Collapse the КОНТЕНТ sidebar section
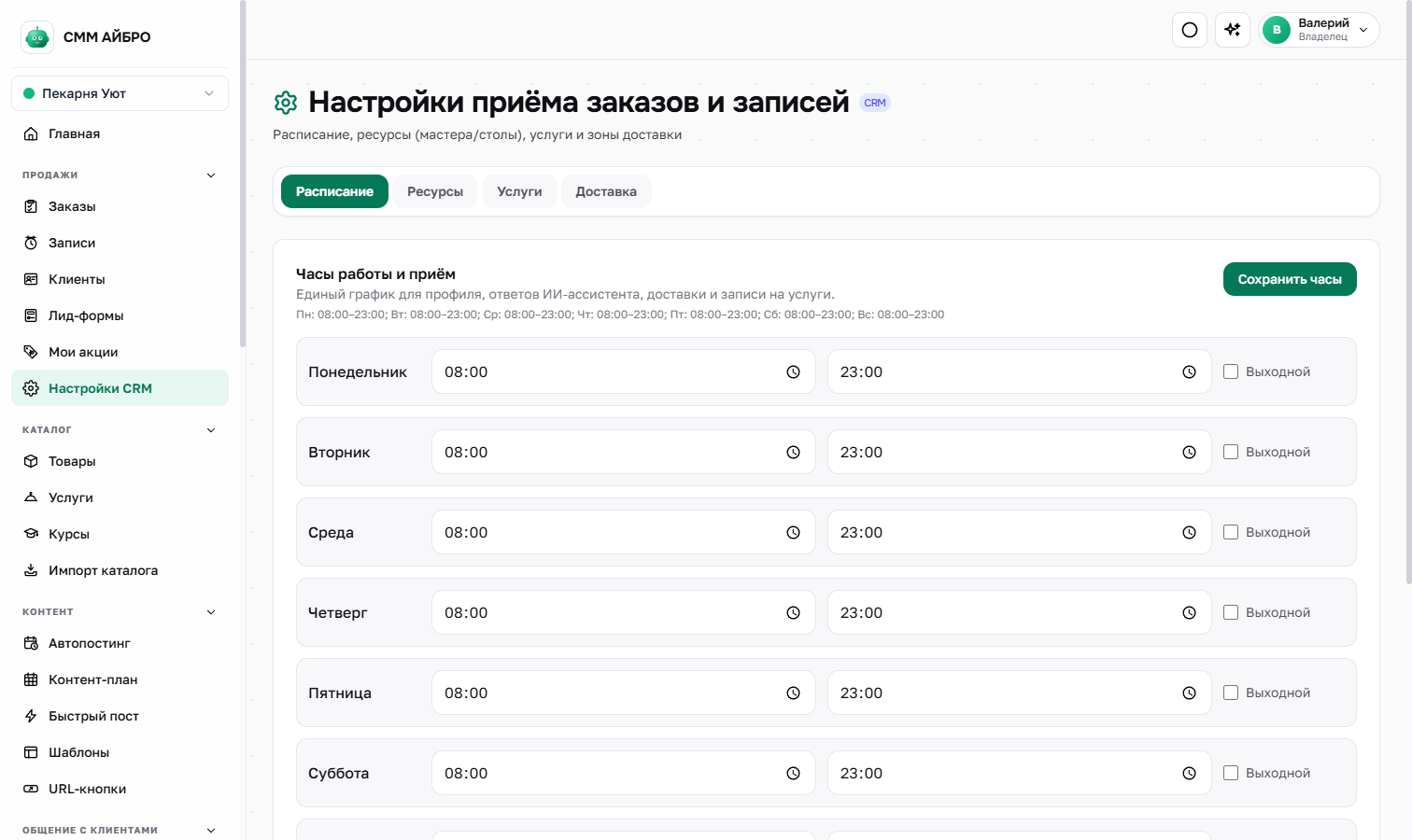This screenshot has width=1412, height=840. coord(211,612)
